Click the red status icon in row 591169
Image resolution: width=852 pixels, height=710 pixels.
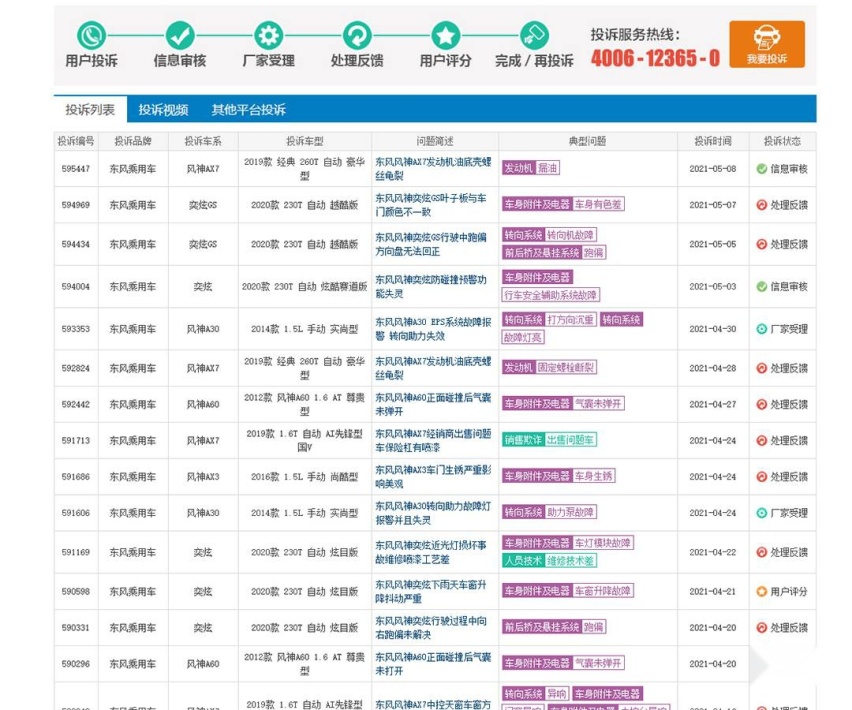click(x=761, y=552)
